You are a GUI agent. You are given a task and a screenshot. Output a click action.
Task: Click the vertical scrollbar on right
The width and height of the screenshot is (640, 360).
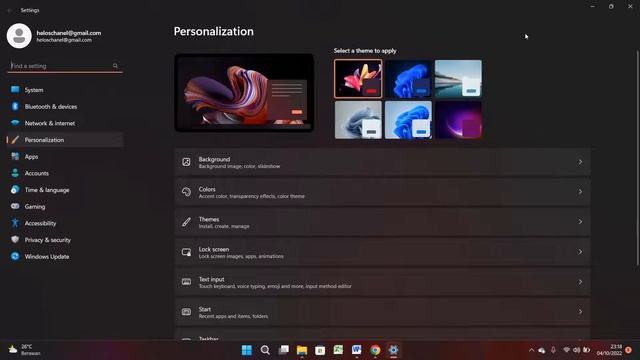pos(637,158)
